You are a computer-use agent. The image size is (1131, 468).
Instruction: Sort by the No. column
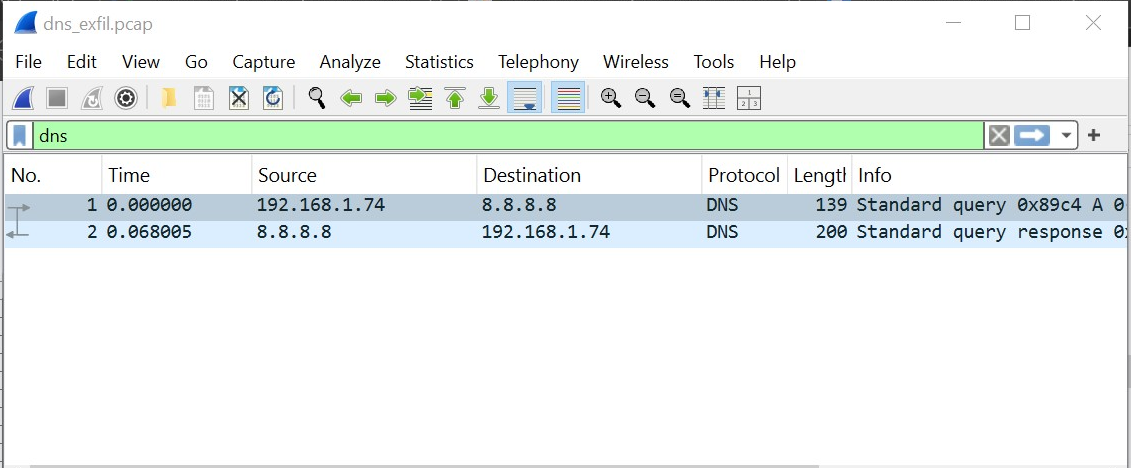click(x=53, y=175)
